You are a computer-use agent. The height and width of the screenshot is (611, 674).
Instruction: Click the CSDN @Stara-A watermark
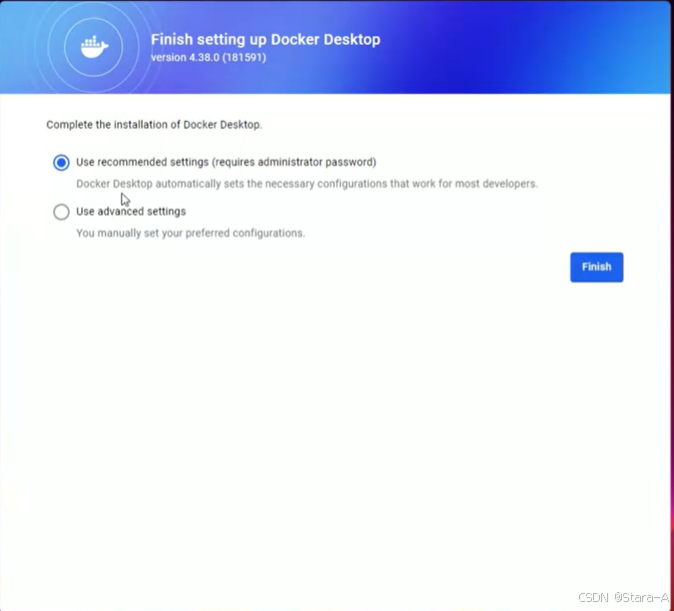tap(623, 597)
